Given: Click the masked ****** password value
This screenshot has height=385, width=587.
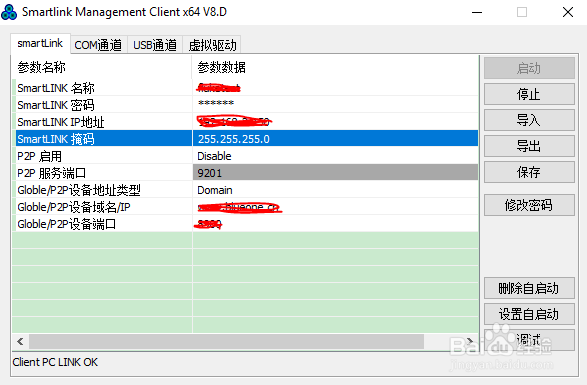Looking at the screenshot, I should 216,104.
